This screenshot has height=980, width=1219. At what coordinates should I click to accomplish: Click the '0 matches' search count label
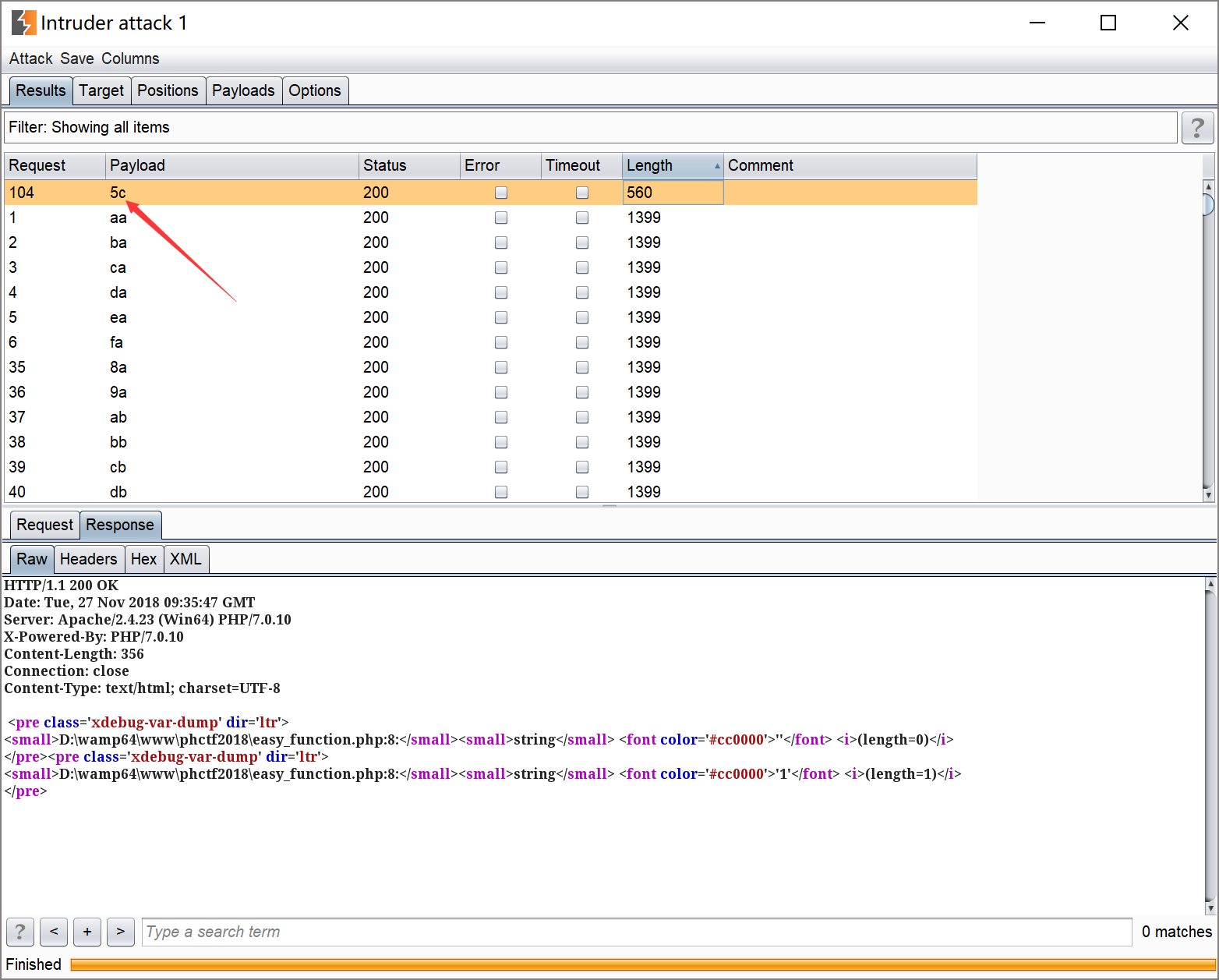[x=1177, y=932]
